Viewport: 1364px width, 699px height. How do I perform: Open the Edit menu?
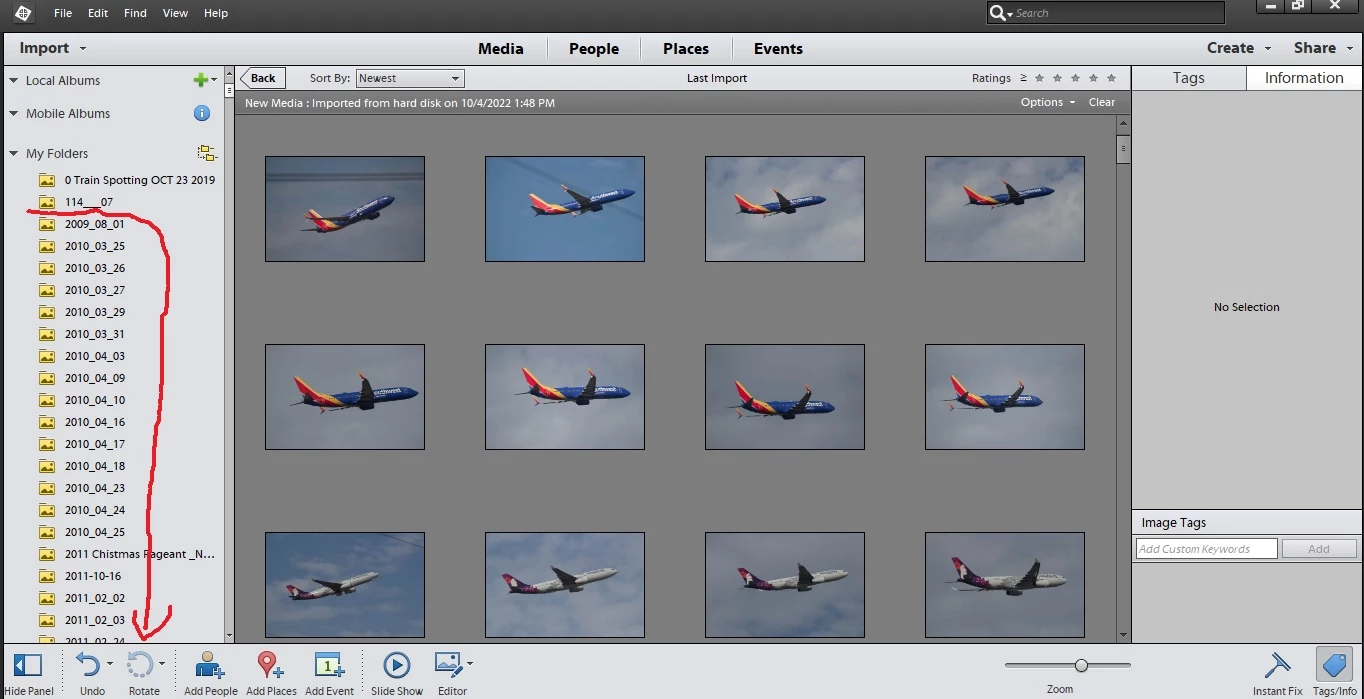pos(98,13)
